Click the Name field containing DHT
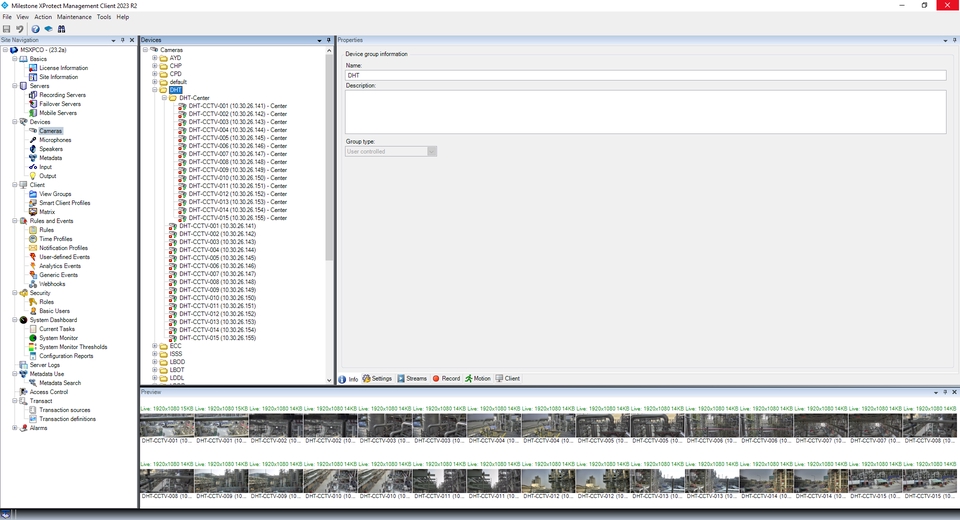This screenshot has height=520, width=960. click(645, 75)
